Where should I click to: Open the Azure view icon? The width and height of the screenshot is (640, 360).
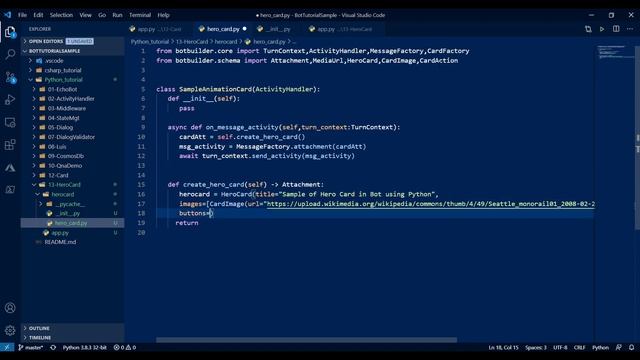10,167
